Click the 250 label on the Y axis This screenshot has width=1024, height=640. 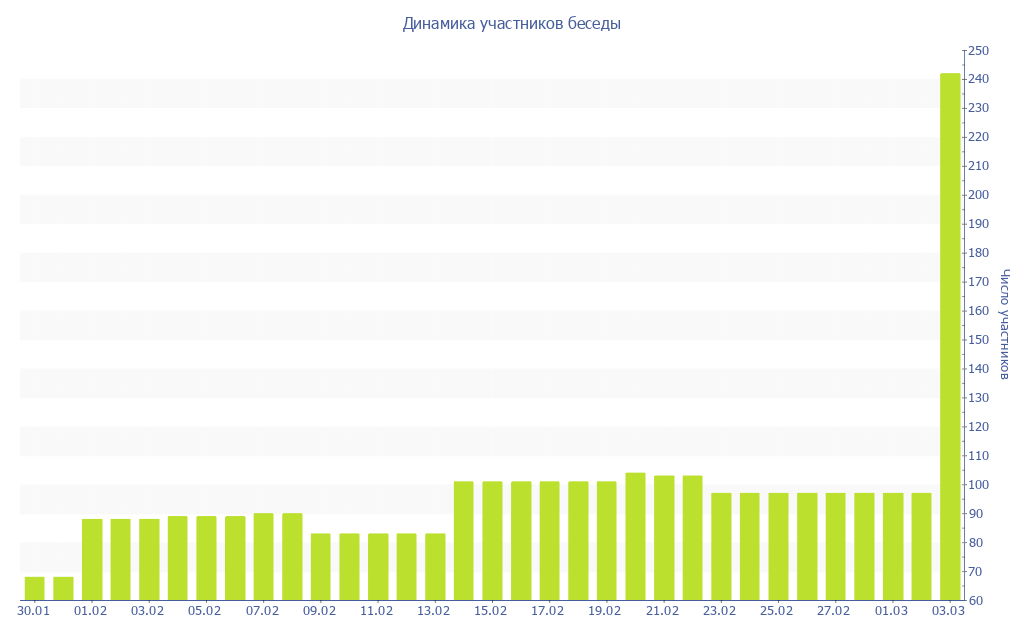click(978, 50)
